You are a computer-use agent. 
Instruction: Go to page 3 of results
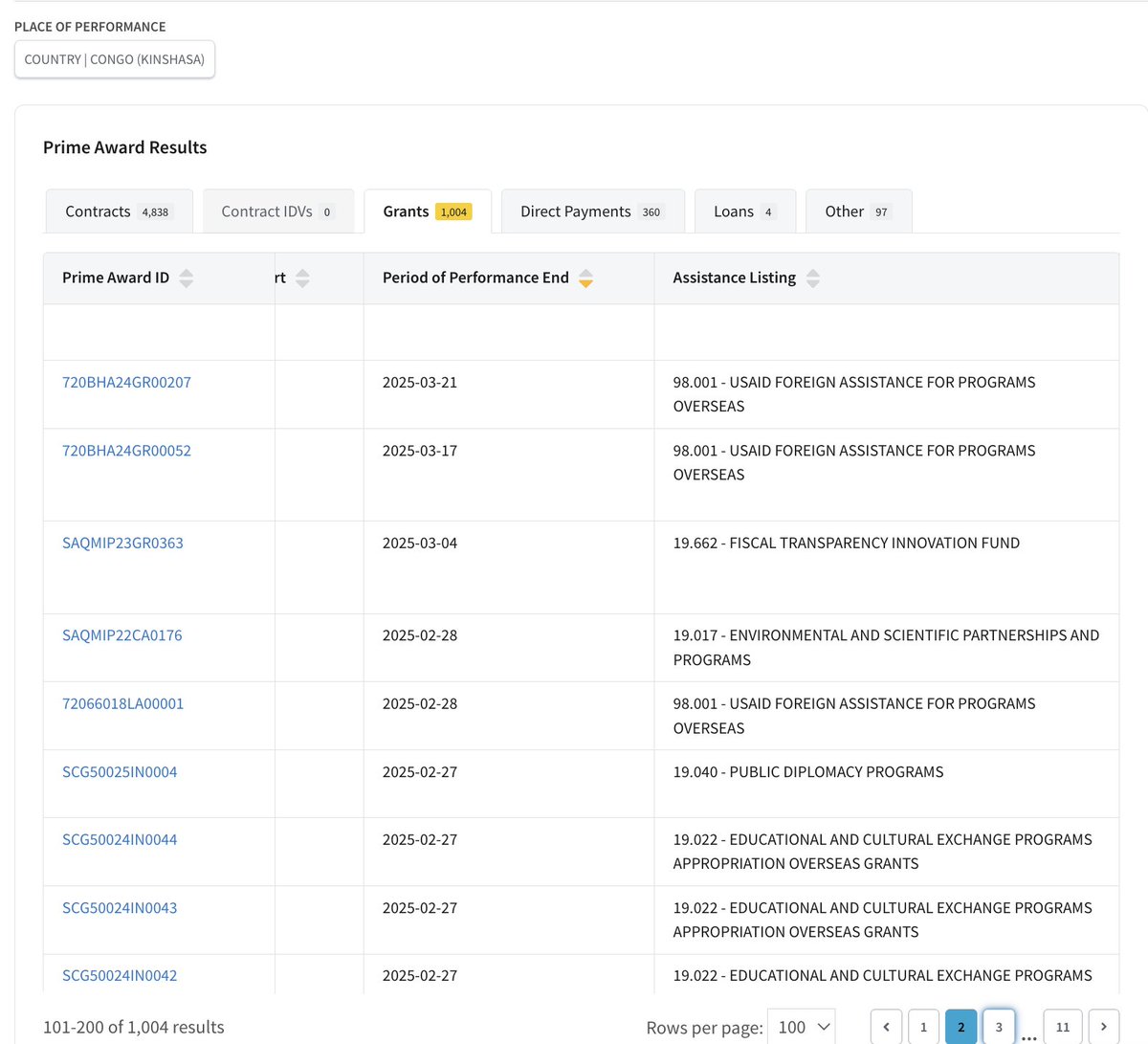coord(999,1027)
